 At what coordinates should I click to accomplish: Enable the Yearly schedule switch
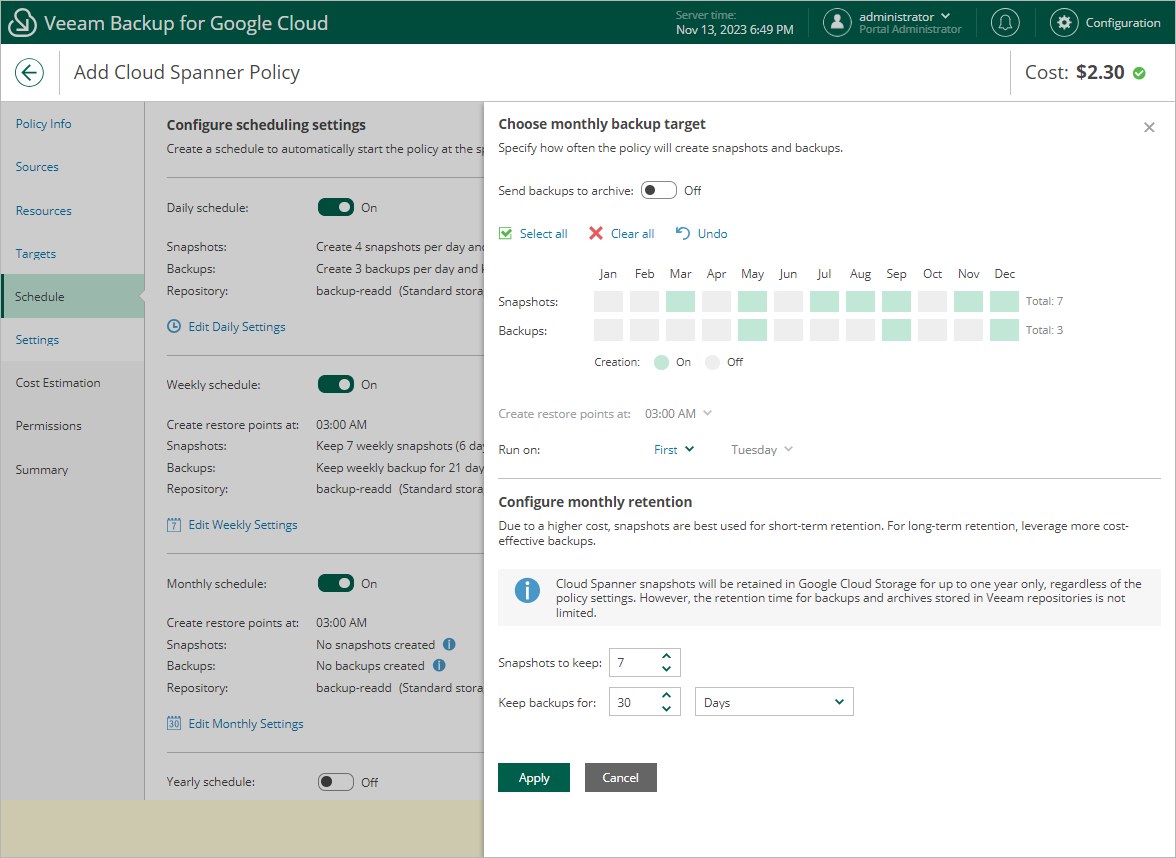[x=336, y=782]
